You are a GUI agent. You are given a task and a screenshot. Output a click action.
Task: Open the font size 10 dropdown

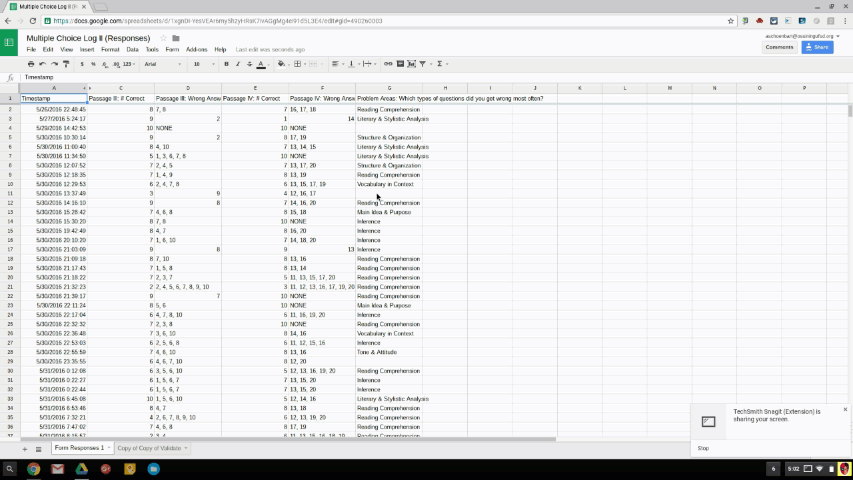coord(203,64)
